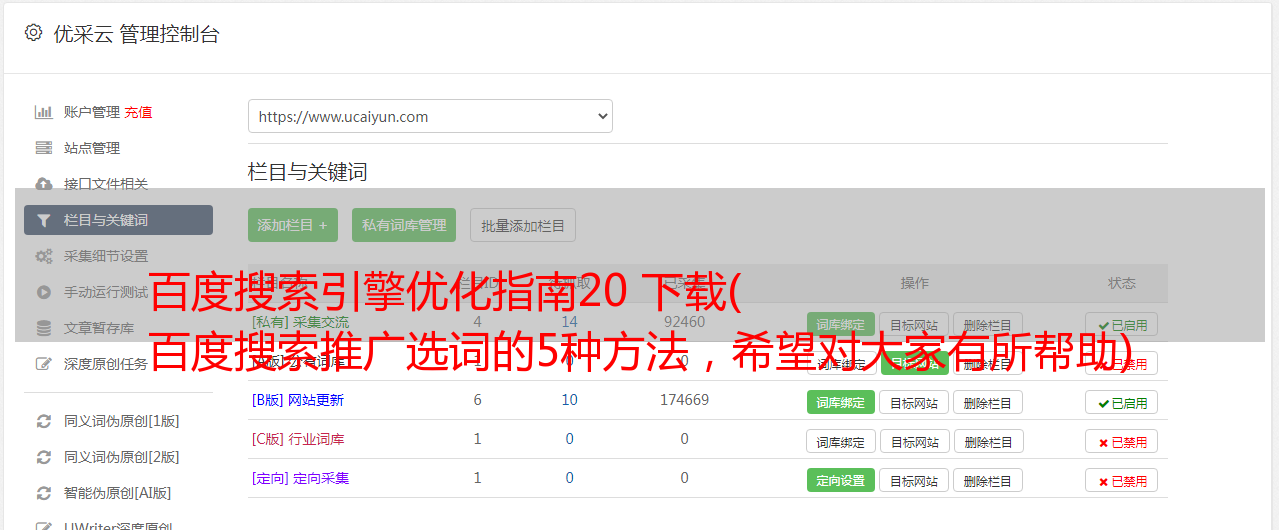
Task: Open the [B版] 网站更新 column link
Action: [x=298, y=400]
